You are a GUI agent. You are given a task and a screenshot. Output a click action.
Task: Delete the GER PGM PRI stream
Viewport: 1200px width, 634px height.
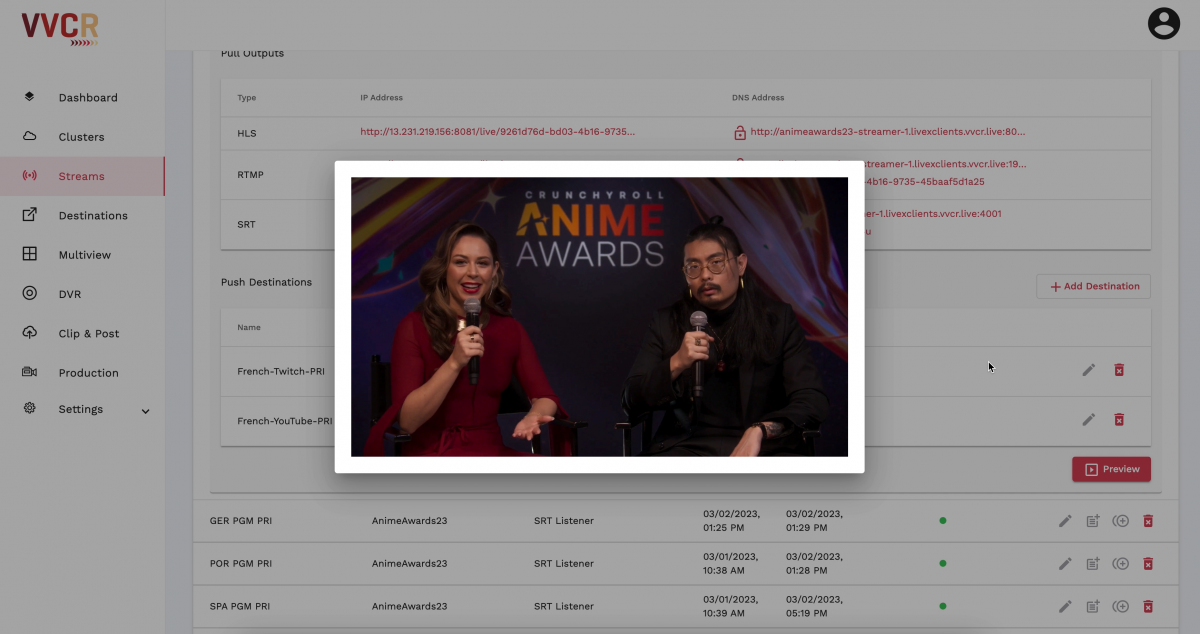point(1148,521)
